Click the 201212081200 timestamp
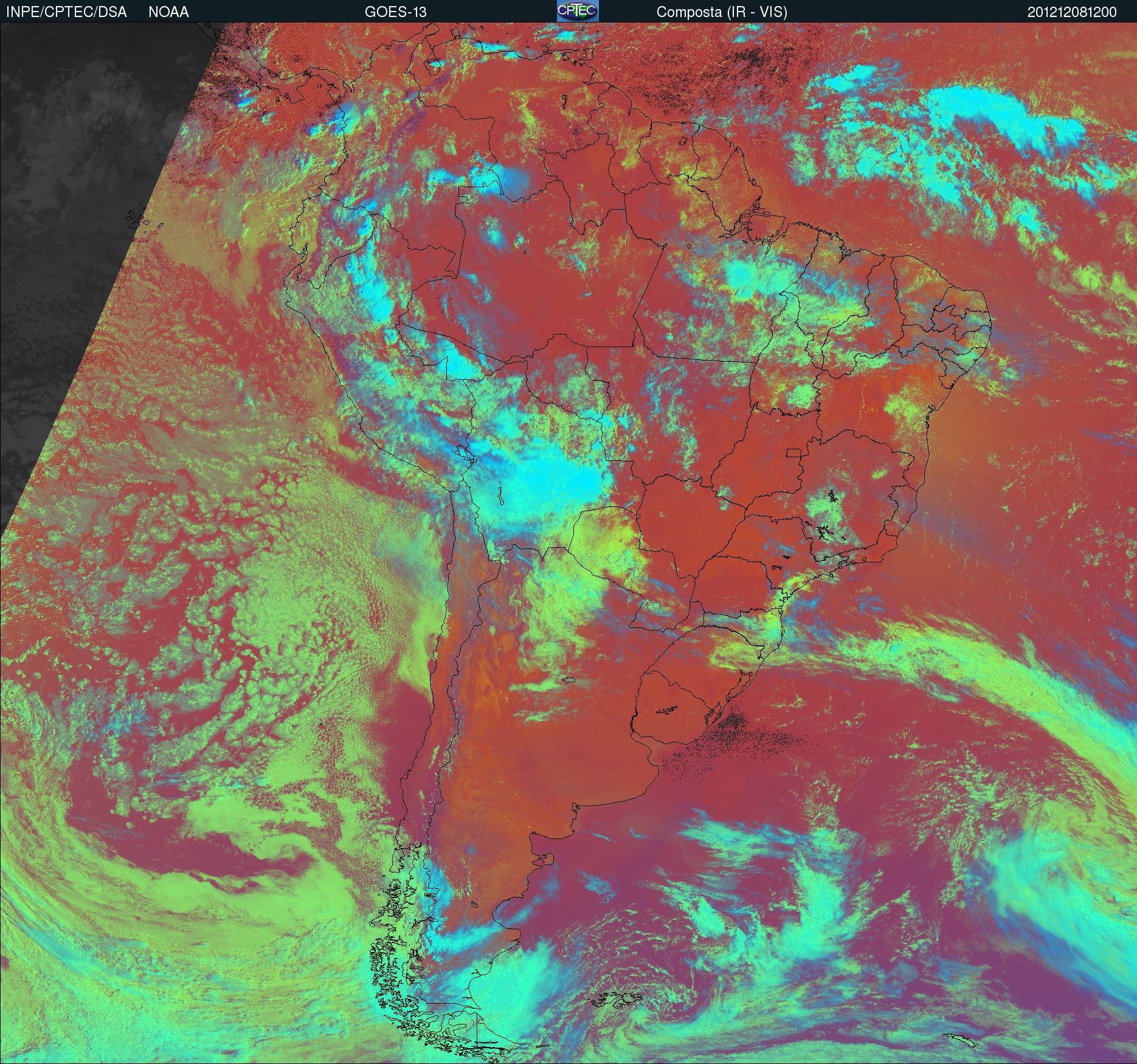1137x1064 pixels. tap(1072, 12)
